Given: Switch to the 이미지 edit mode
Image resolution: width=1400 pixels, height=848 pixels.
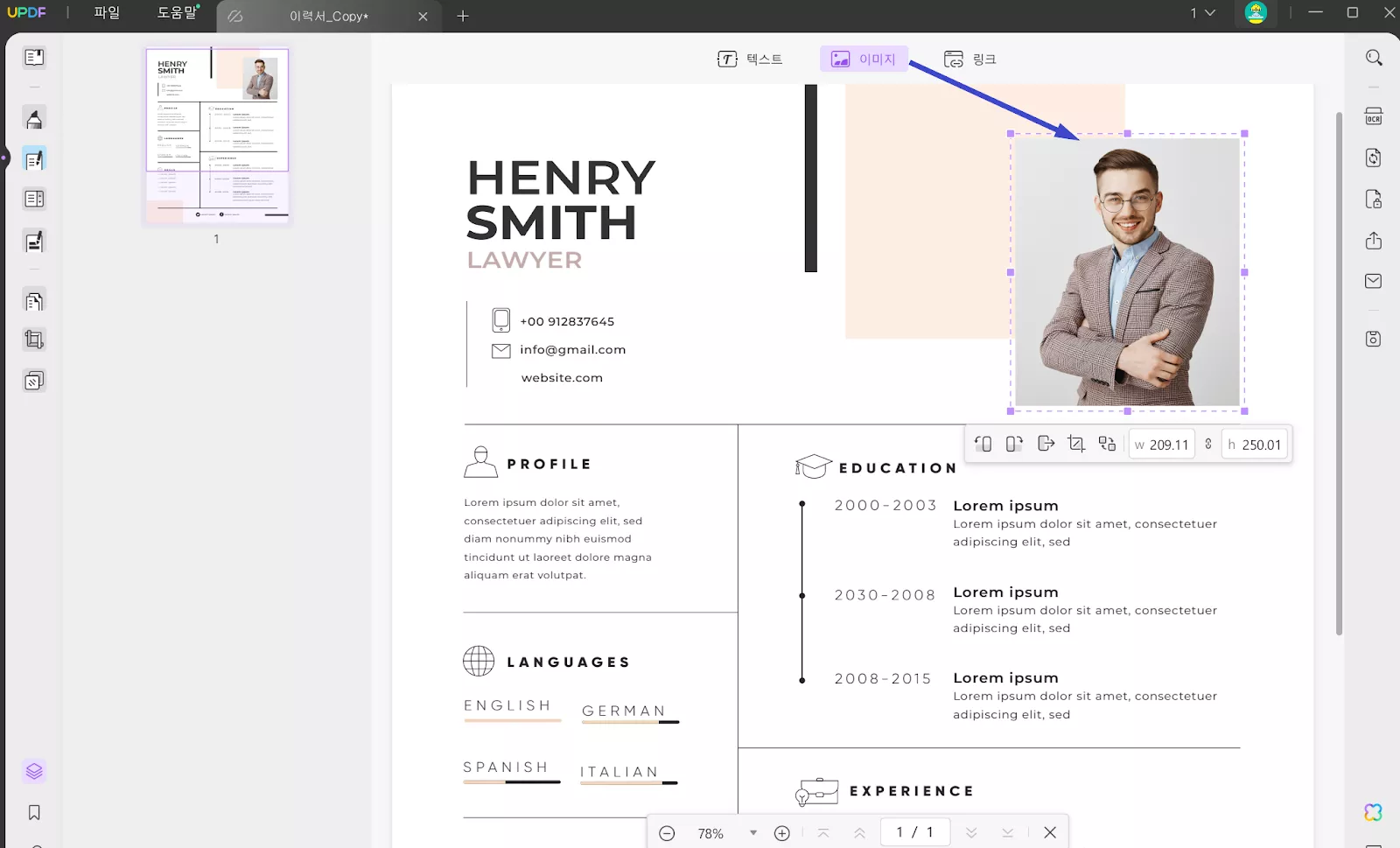Looking at the screenshot, I should (x=864, y=59).
